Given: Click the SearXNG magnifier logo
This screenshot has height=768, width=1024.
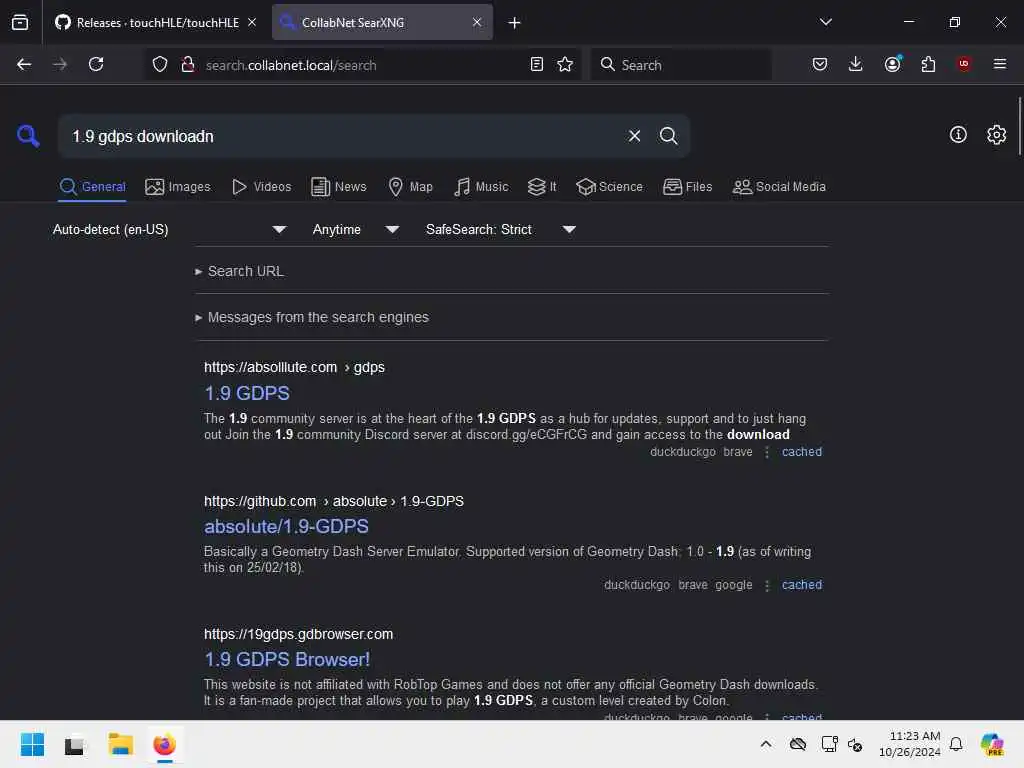Looking at the screenshot, I should pyautogui.click(x=28, y=136).
